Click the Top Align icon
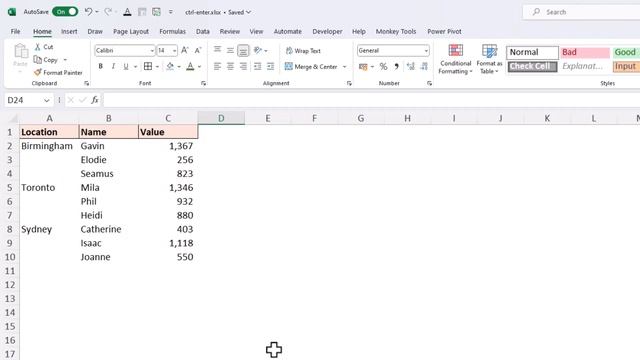640x360 pixels. [218, 50]
